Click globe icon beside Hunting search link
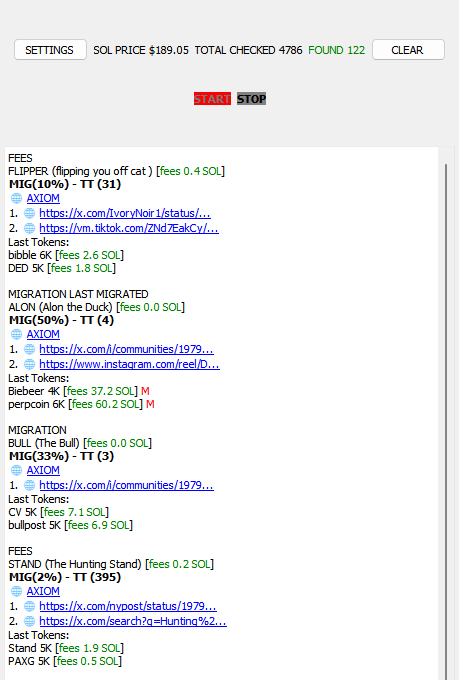459x680 pixels. coord(30,621)
